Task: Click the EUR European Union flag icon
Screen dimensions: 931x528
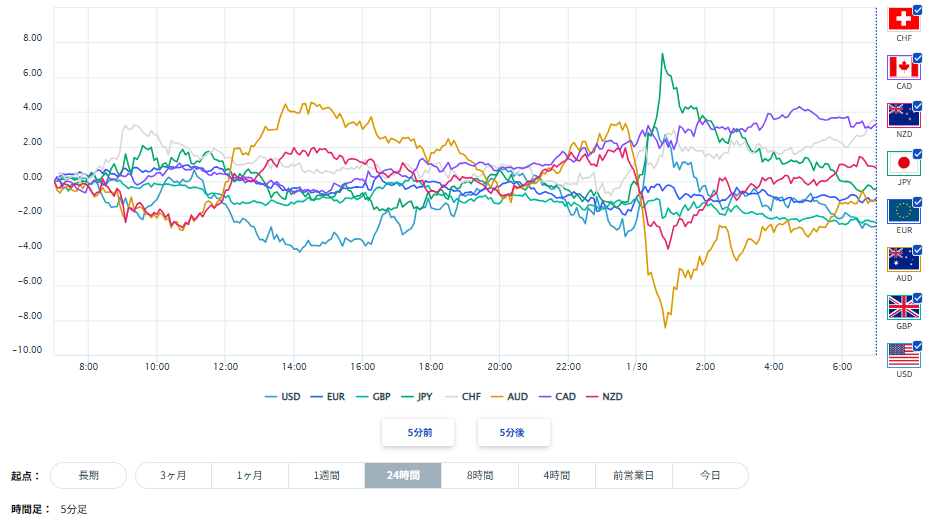Action: point(902,211)
